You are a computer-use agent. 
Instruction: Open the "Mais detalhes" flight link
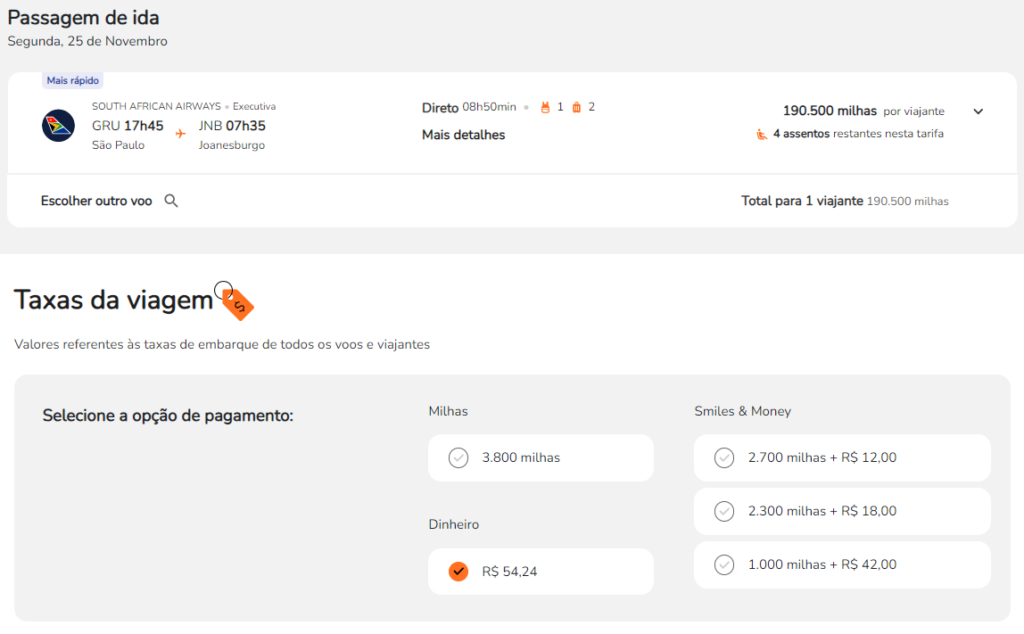click(x=463, y=135)
